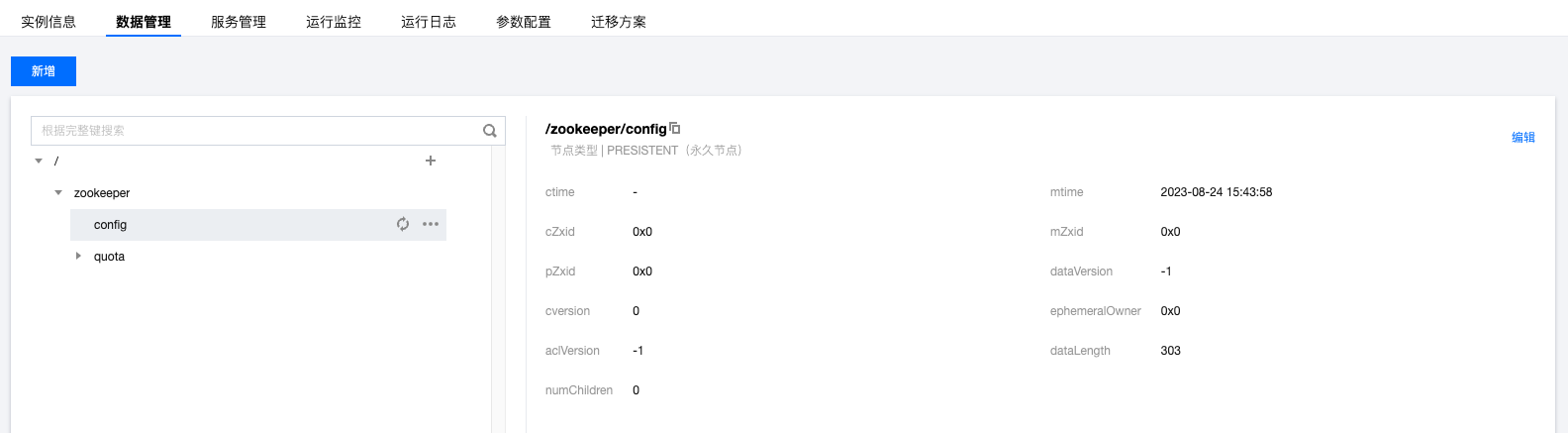Switch to the 实例信息 tab
Viewport: 1568px width, 433px height.
(49, 21)
